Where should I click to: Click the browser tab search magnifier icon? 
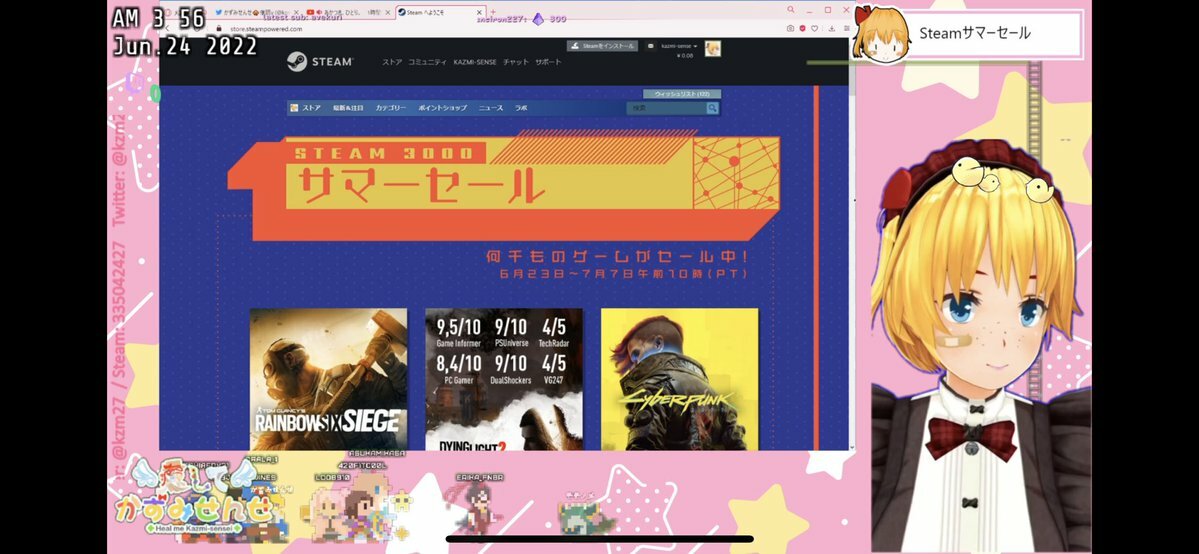[x=791, y=9]
